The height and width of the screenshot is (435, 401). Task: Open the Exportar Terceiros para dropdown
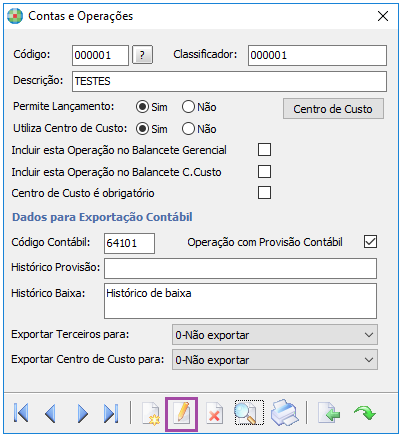pos(275,335)
